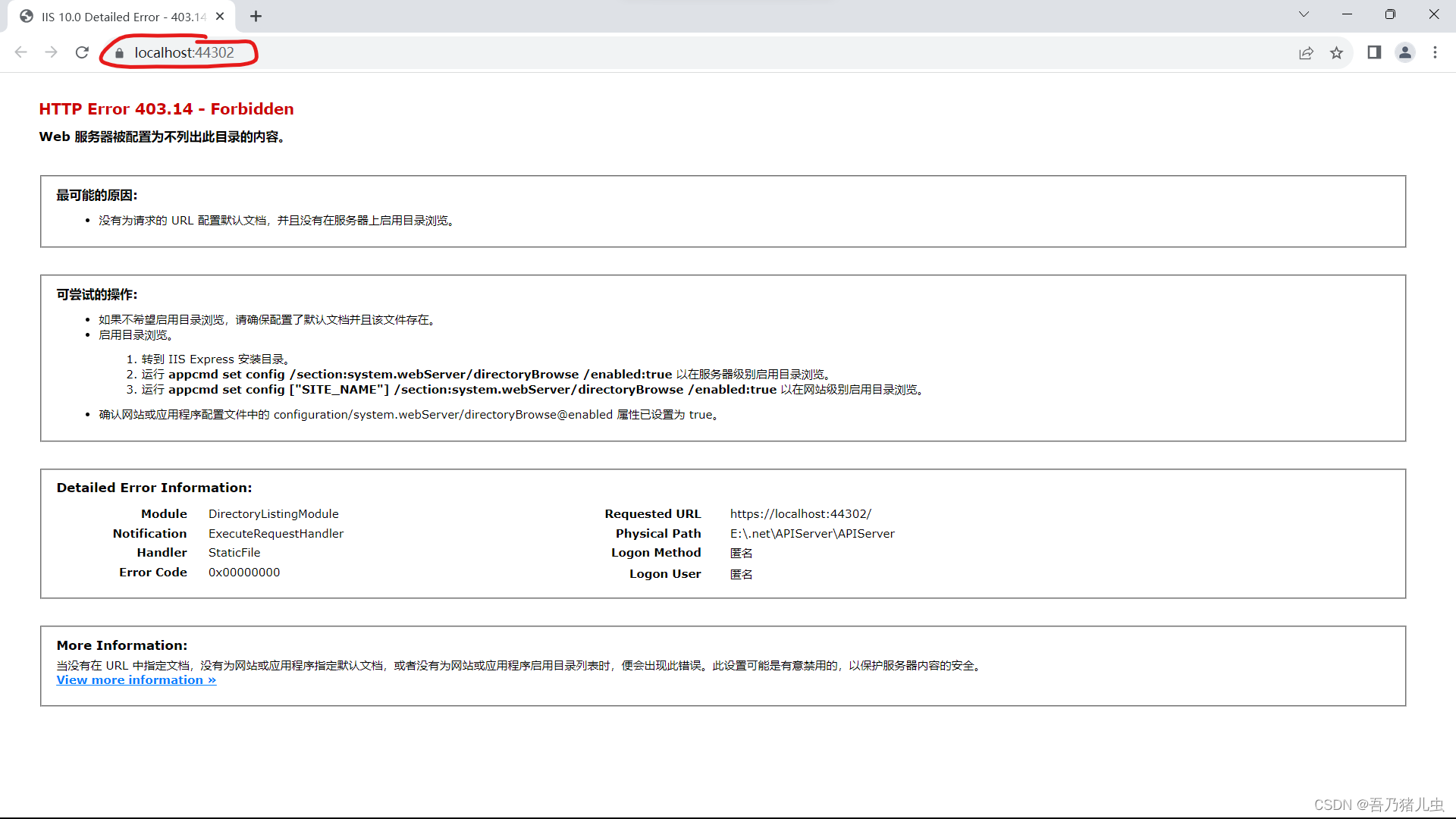This screenshot has width=1456, height=819.
Task: Open the user profile avatar icon
Action: [1405, 52]
